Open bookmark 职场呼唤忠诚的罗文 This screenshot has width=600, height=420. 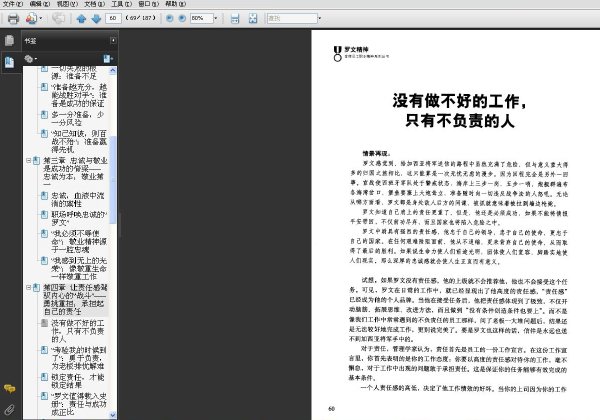pyautogui.click(x=79, y=218)
